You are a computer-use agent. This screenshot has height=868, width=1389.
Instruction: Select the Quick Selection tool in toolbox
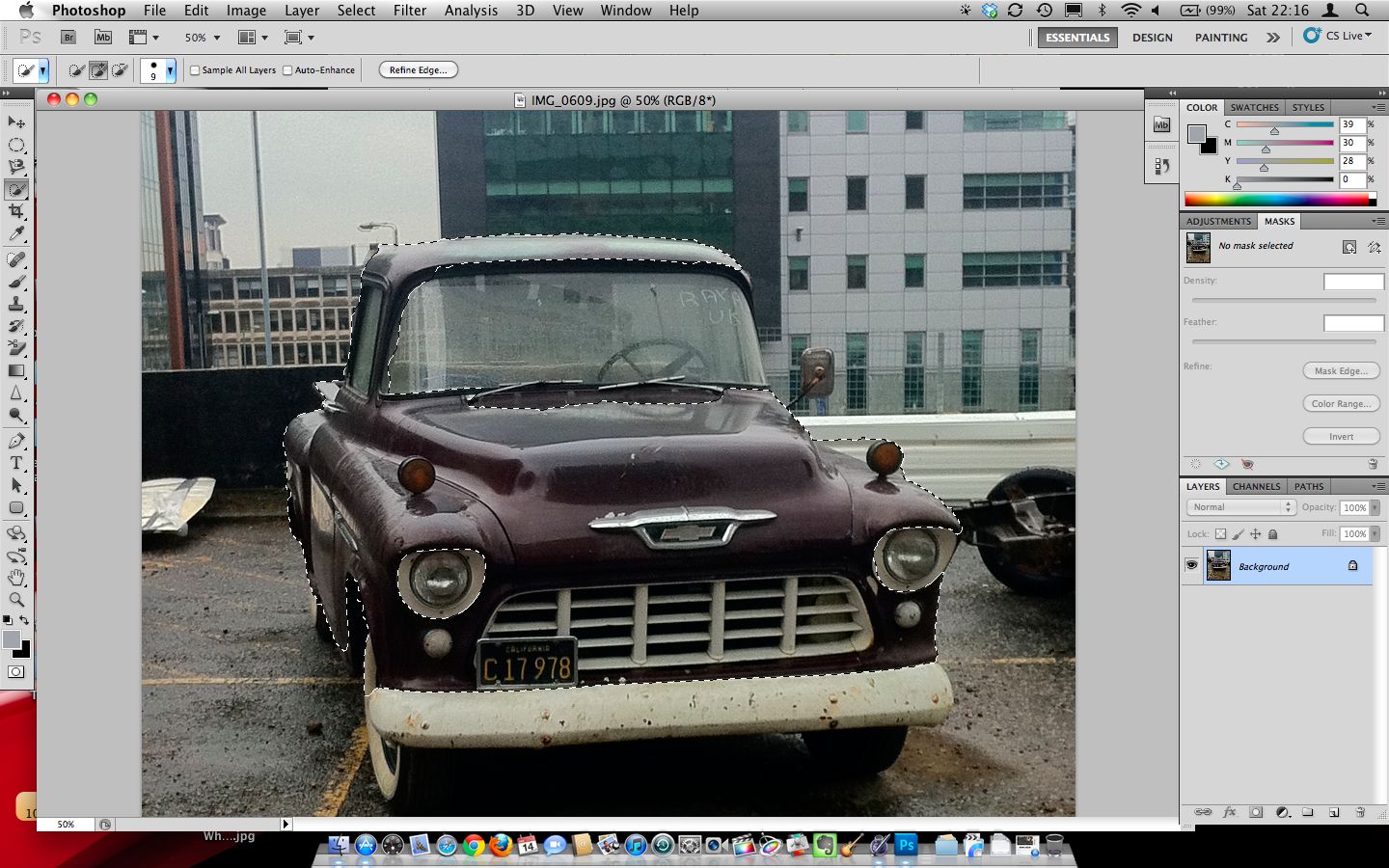click(x=16, y=189)
